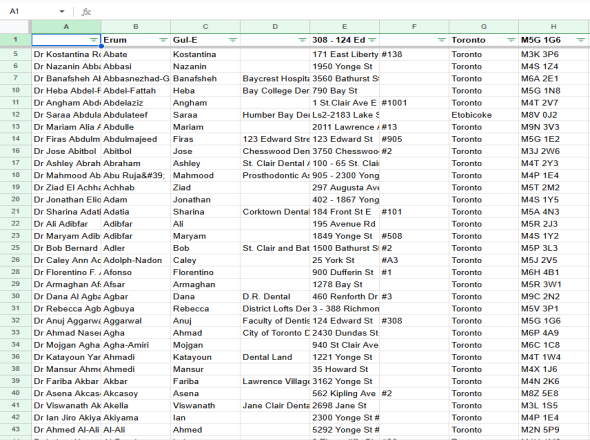Expand the Name Box dropdown arrow
Screen dimensions: 590x440
coord(62,12)
